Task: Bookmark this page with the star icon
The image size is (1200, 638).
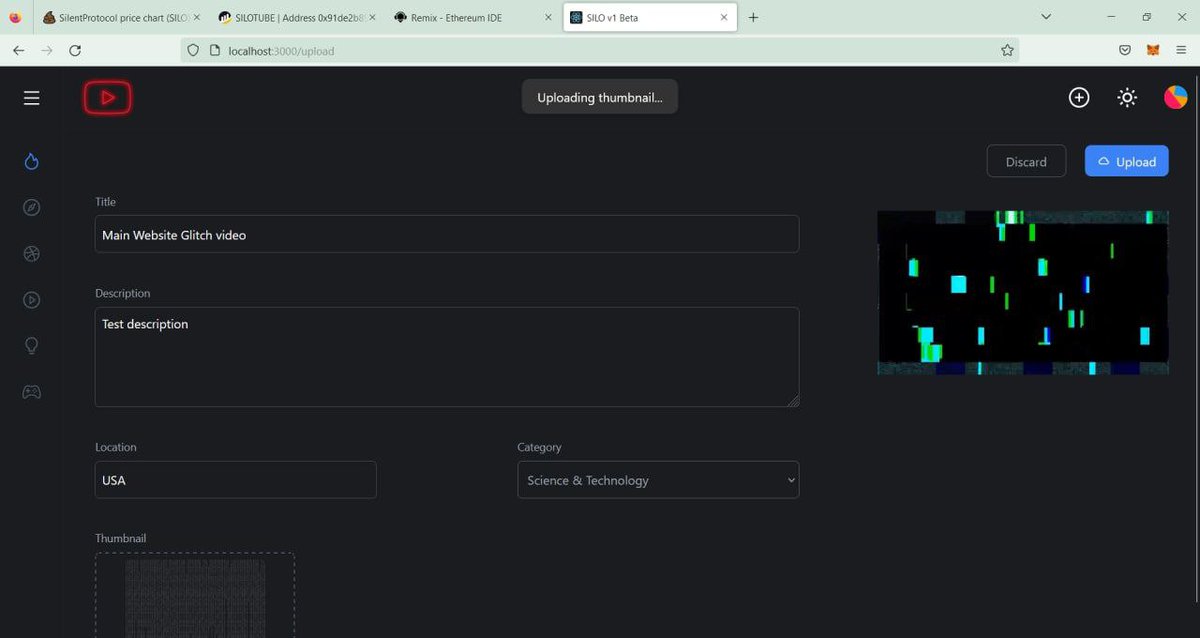Action: tap(1007, 50)
